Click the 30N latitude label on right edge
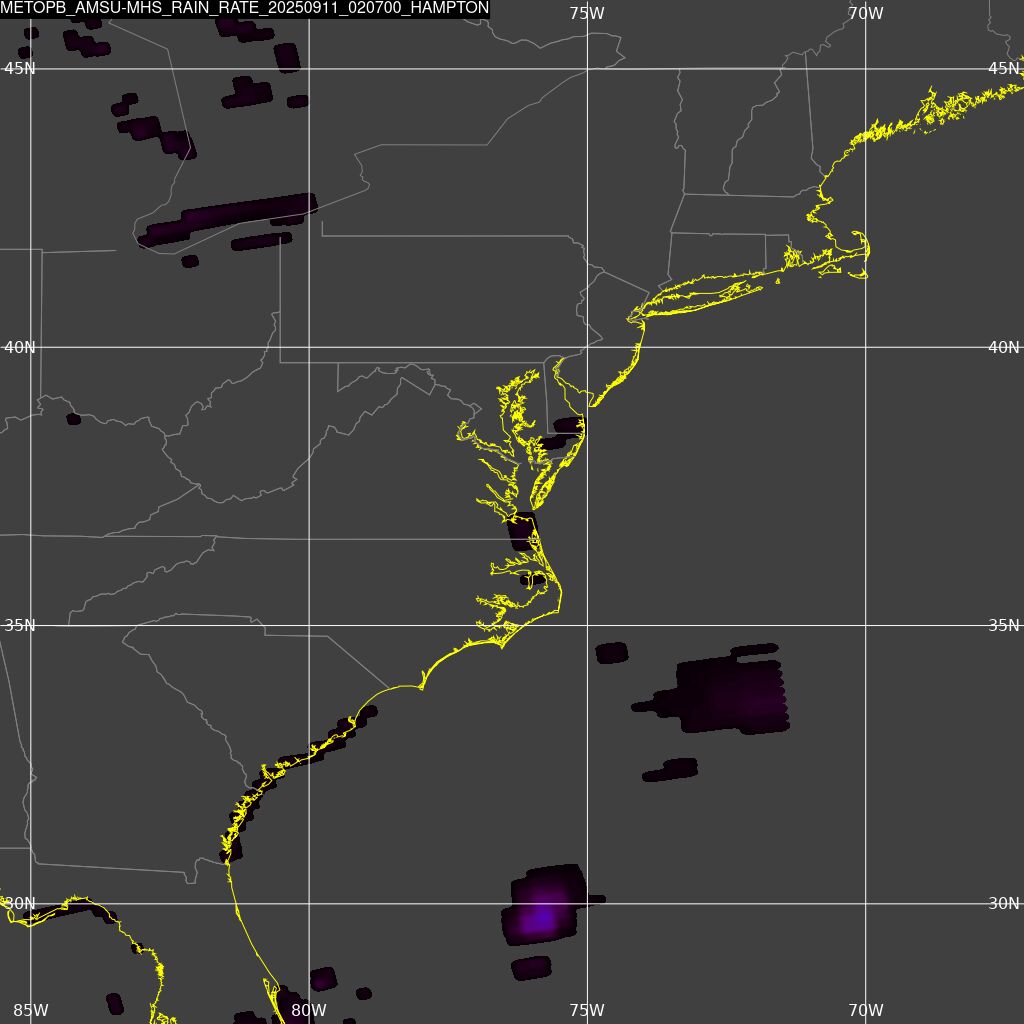The height and width of the screenshot is (1024, 1024). coord(1004,904)
